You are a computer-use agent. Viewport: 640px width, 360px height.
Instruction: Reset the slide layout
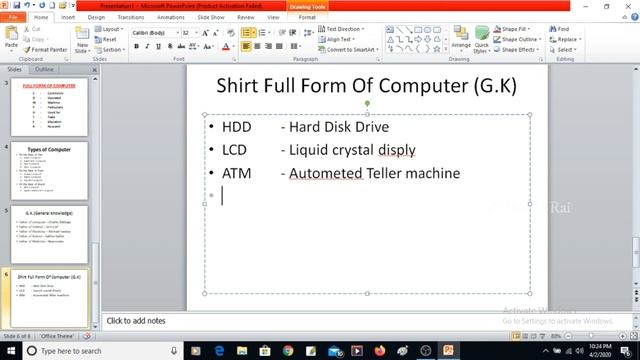(105, 39)
